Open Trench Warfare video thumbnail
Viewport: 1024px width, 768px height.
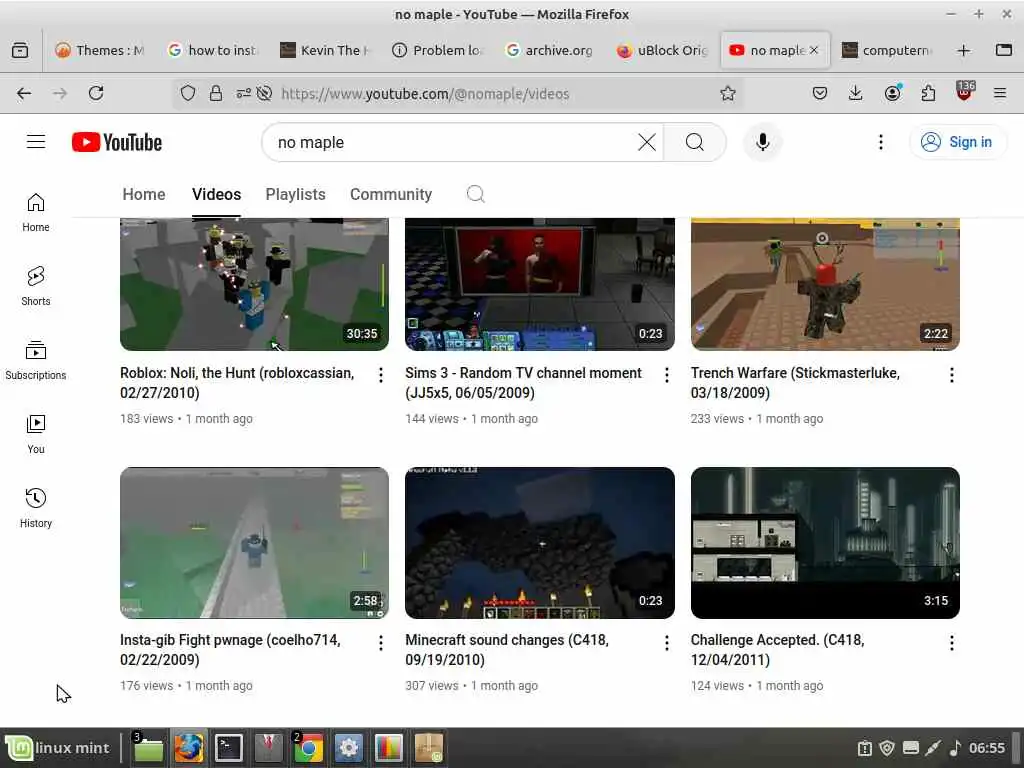click(x=825, y=284)
